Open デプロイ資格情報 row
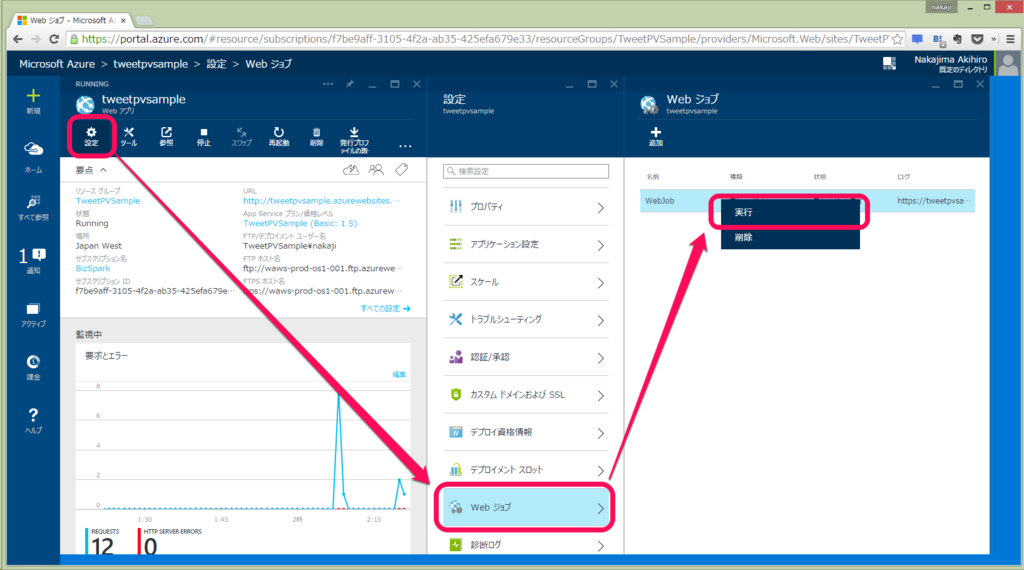 pos(526,433)
